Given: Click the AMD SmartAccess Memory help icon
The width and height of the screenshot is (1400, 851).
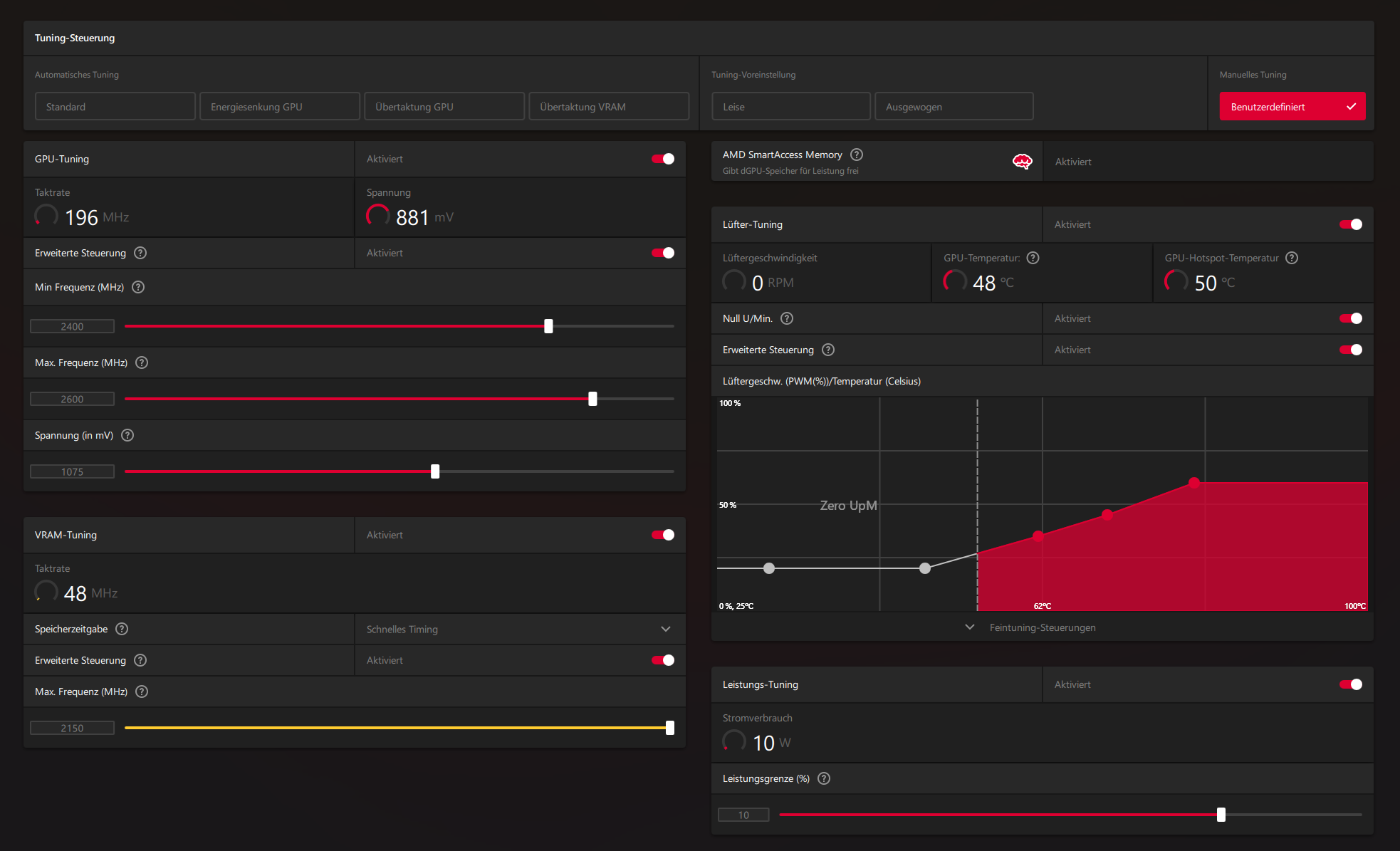Looking at the screenshot, I should [857, 155].
